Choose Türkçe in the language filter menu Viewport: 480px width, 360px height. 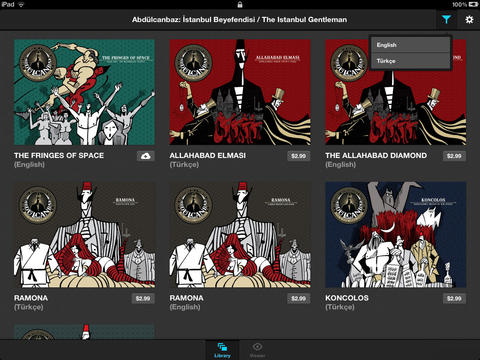tap(410, 61)
